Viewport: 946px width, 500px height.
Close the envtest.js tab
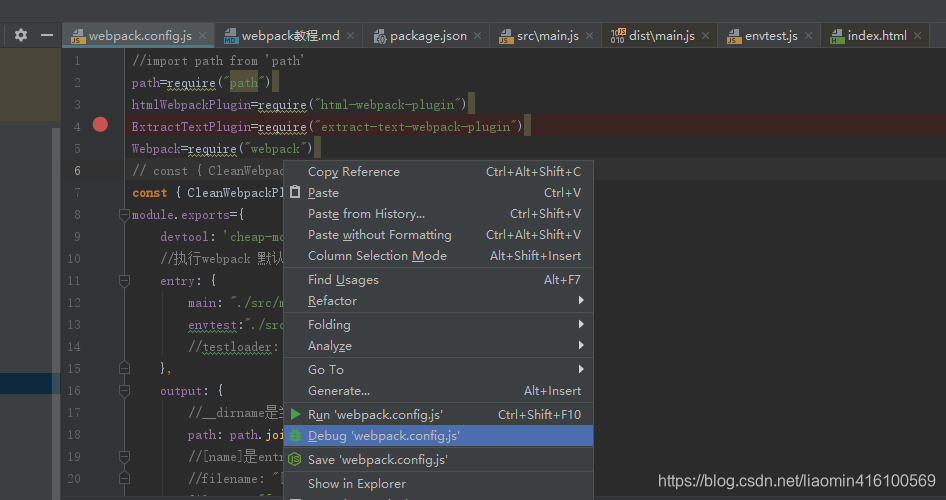808,36
